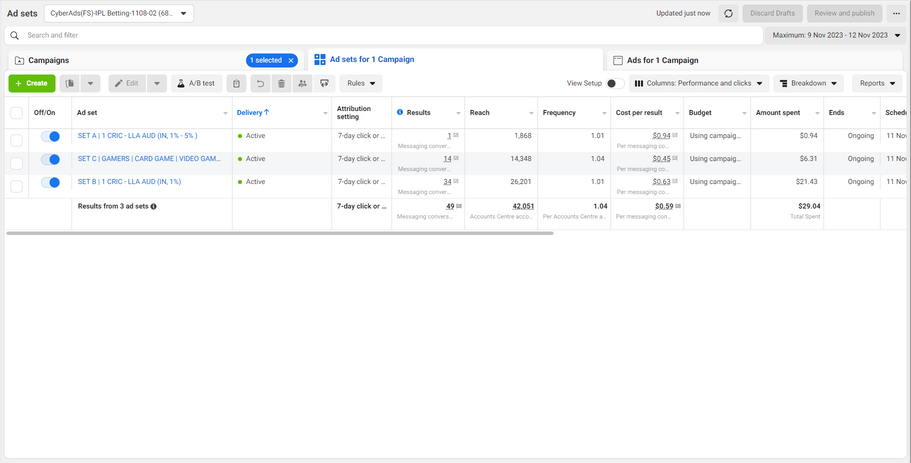Open the Breakdown dropdown

pyautogui.click(x=808, y=84)
